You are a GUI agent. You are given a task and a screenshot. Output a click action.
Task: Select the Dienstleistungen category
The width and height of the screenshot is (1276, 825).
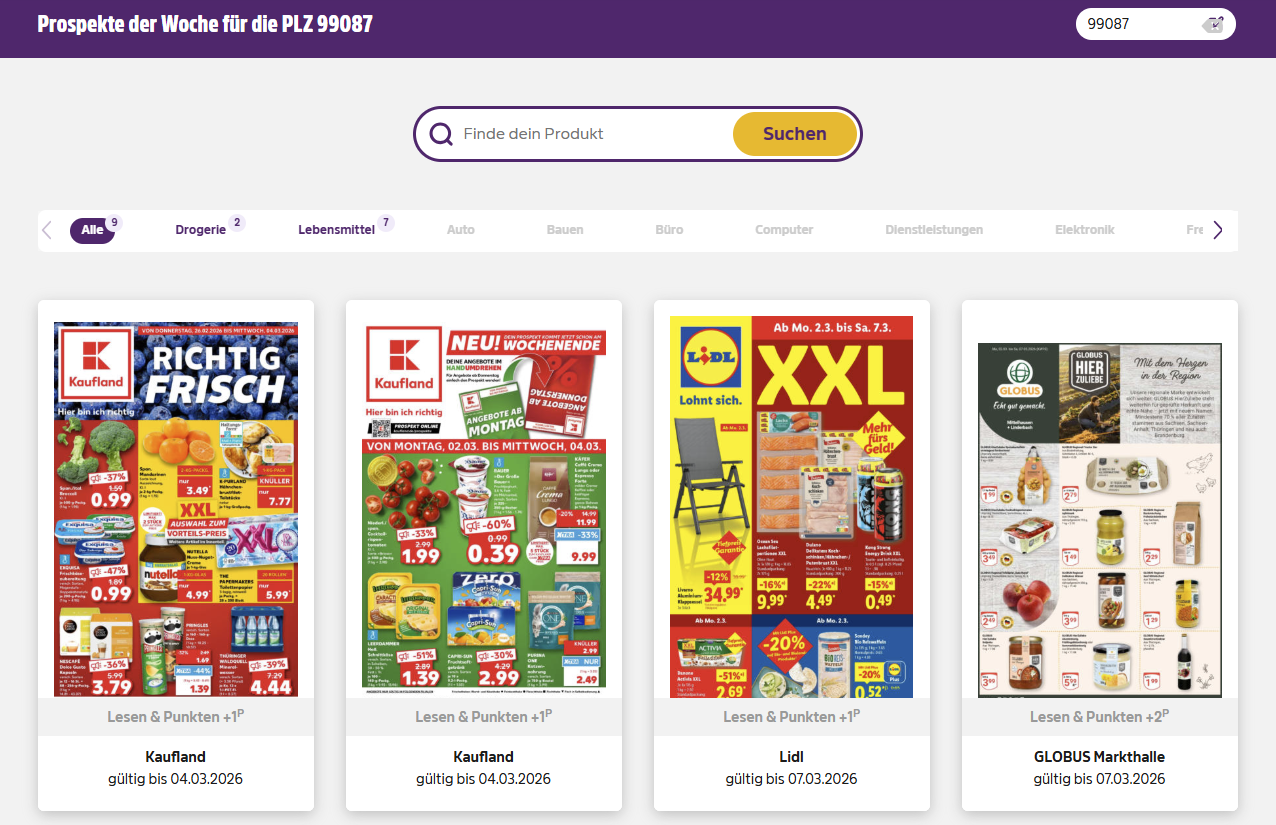point(934,230)
